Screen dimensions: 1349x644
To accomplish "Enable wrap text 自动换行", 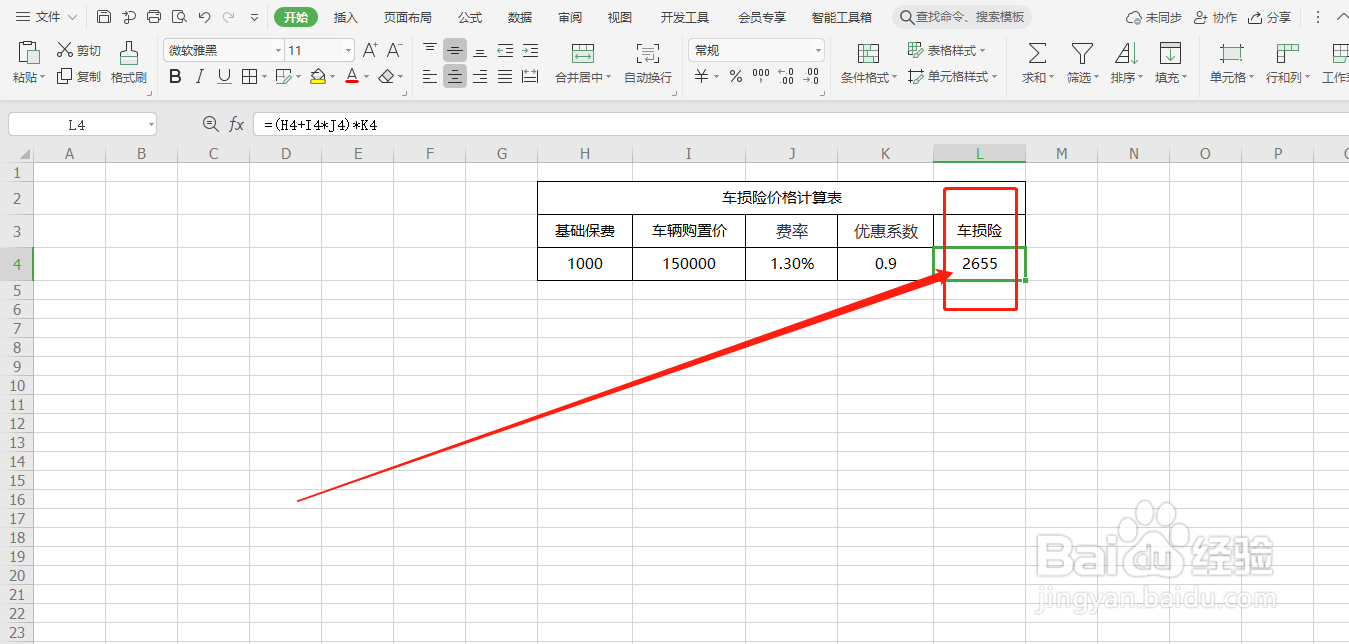I will click(x=647, y=60).
